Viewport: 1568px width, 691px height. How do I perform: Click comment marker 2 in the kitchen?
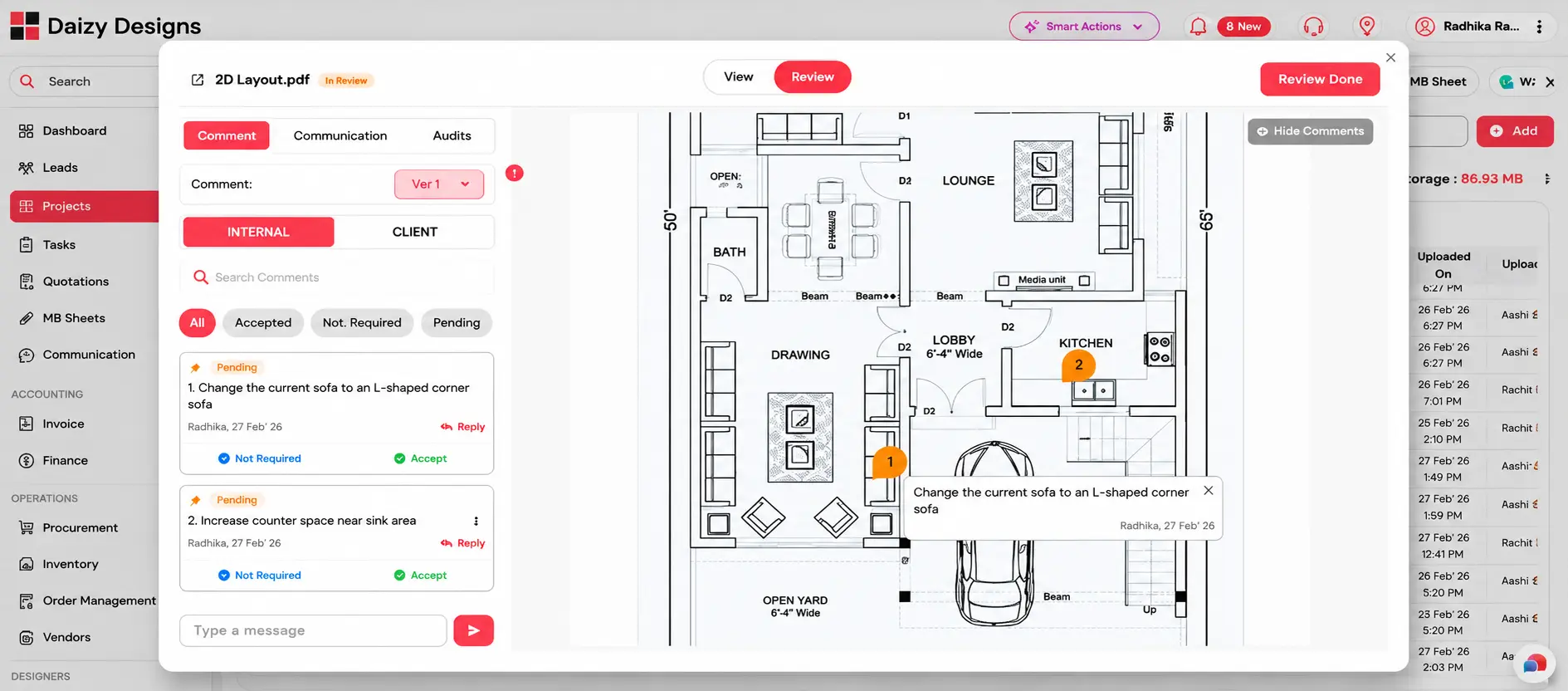click(x=1078, y=365)
